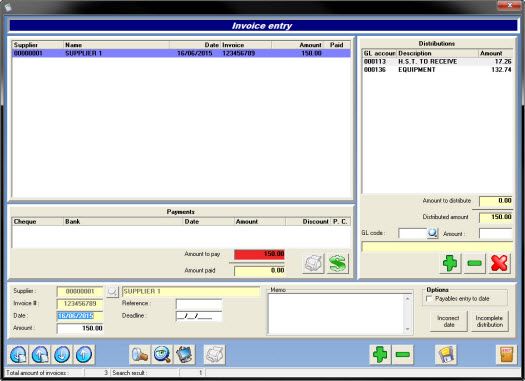Open supplier lookup button beside supplier number
The image size is (525, 381).
tap(112, 292)
